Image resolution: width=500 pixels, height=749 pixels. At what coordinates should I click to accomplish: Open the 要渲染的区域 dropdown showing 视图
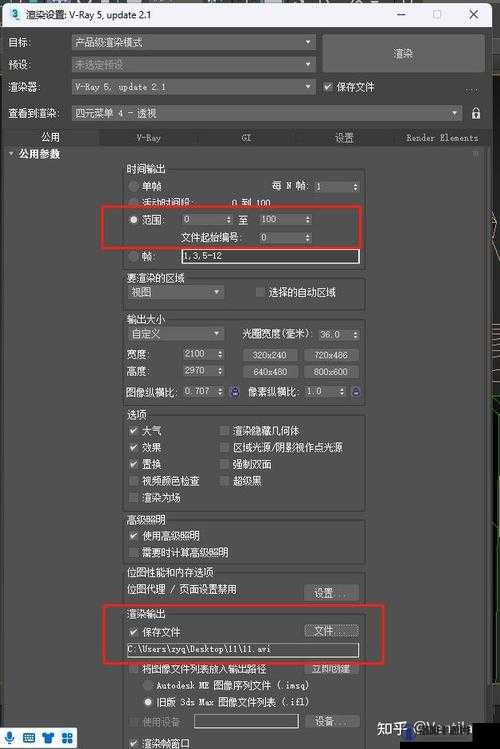point(175,292)
